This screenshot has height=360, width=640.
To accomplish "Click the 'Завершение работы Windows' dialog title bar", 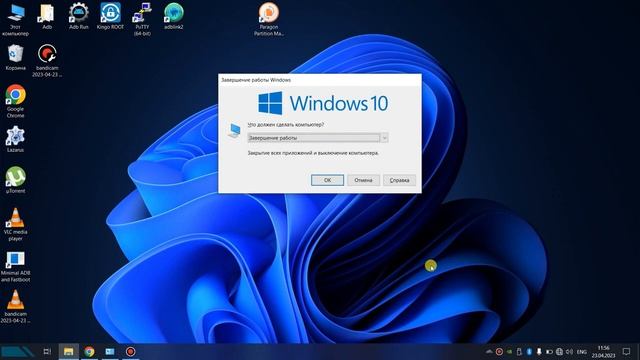I will point(320,80).
